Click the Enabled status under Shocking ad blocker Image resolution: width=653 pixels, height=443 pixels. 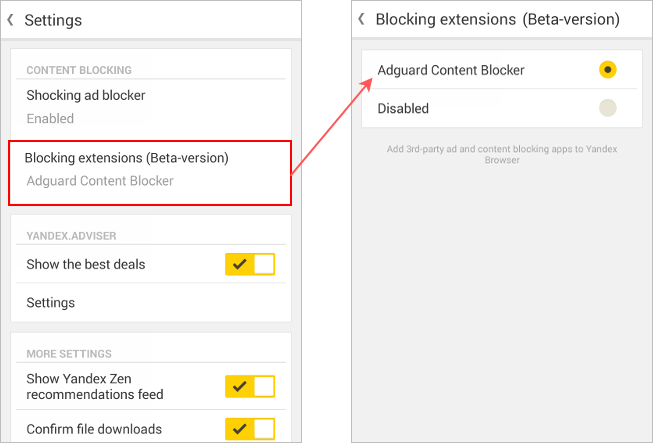pos(50,118)
